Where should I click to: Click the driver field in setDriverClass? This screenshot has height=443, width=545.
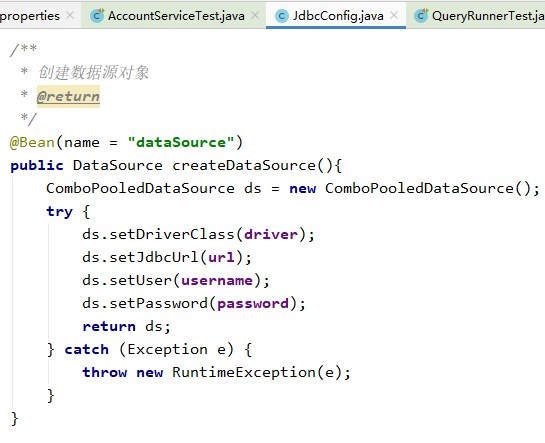(271, 235)
